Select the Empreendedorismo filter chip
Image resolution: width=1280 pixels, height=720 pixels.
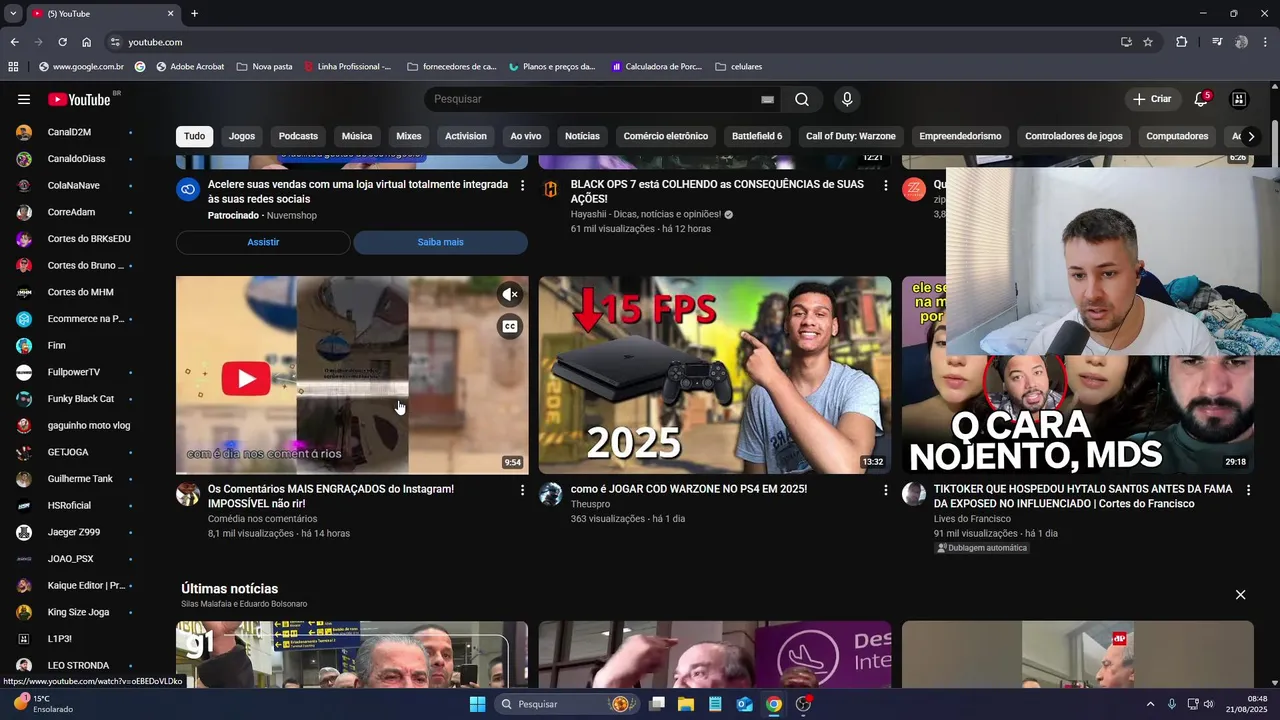point(960,136)
